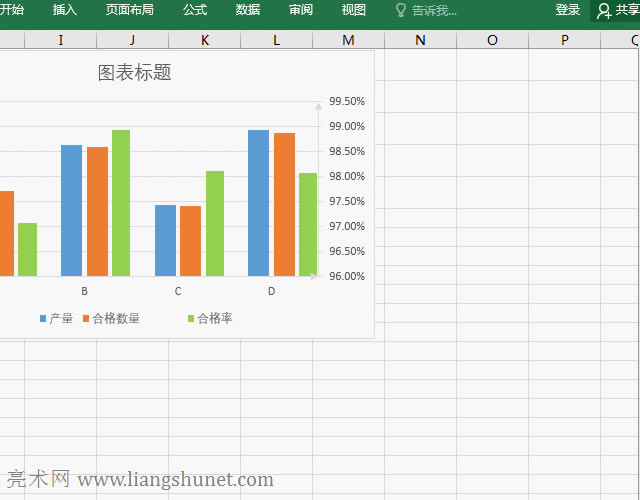The height and width of the screenshot is (500, 640).
Task: Select the 数据 ribbon tab
Action: [248, 10]
